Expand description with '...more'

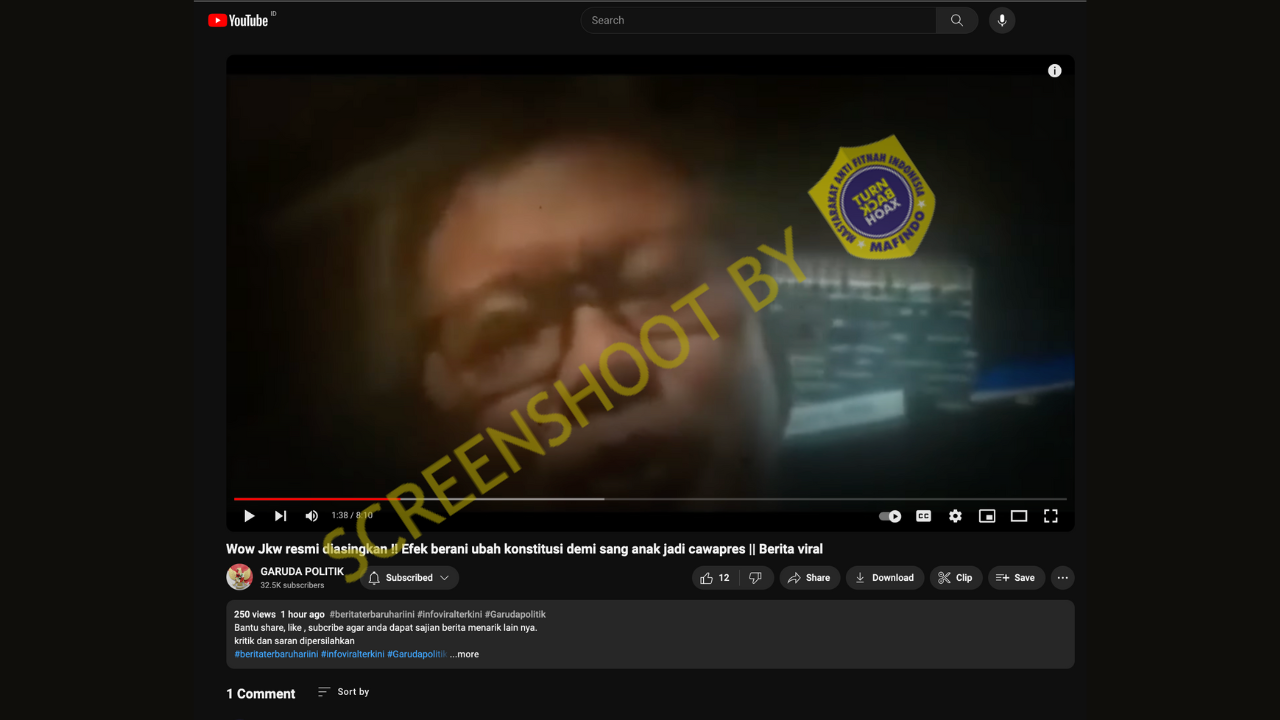point(464,654)
